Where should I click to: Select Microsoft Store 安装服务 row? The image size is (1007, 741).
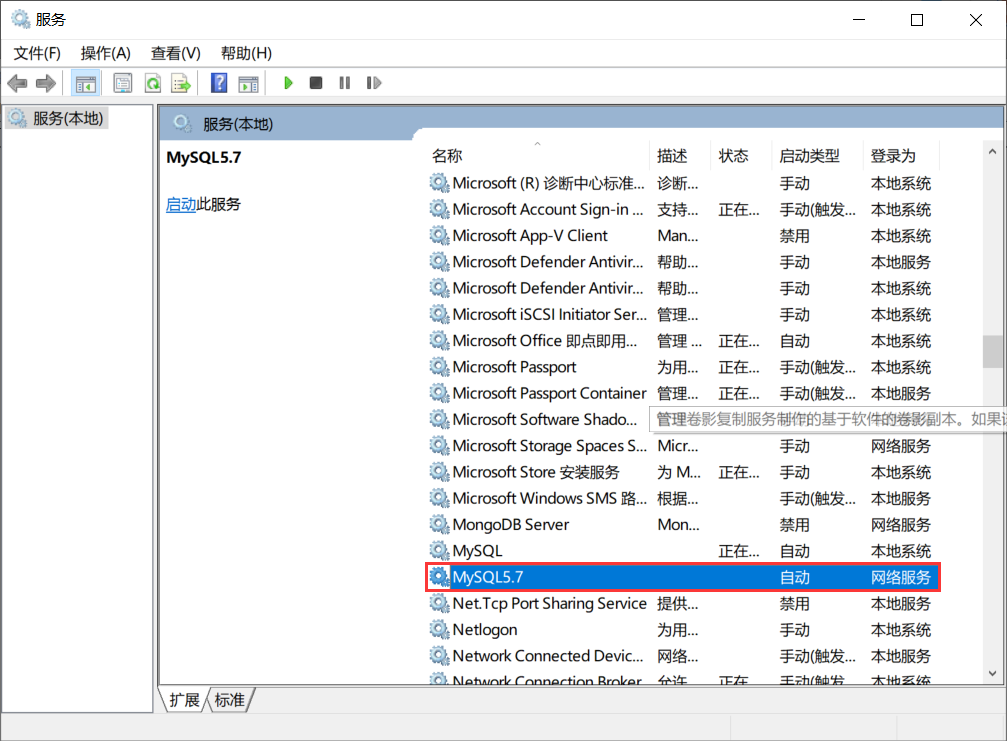[x=683, y=472]
